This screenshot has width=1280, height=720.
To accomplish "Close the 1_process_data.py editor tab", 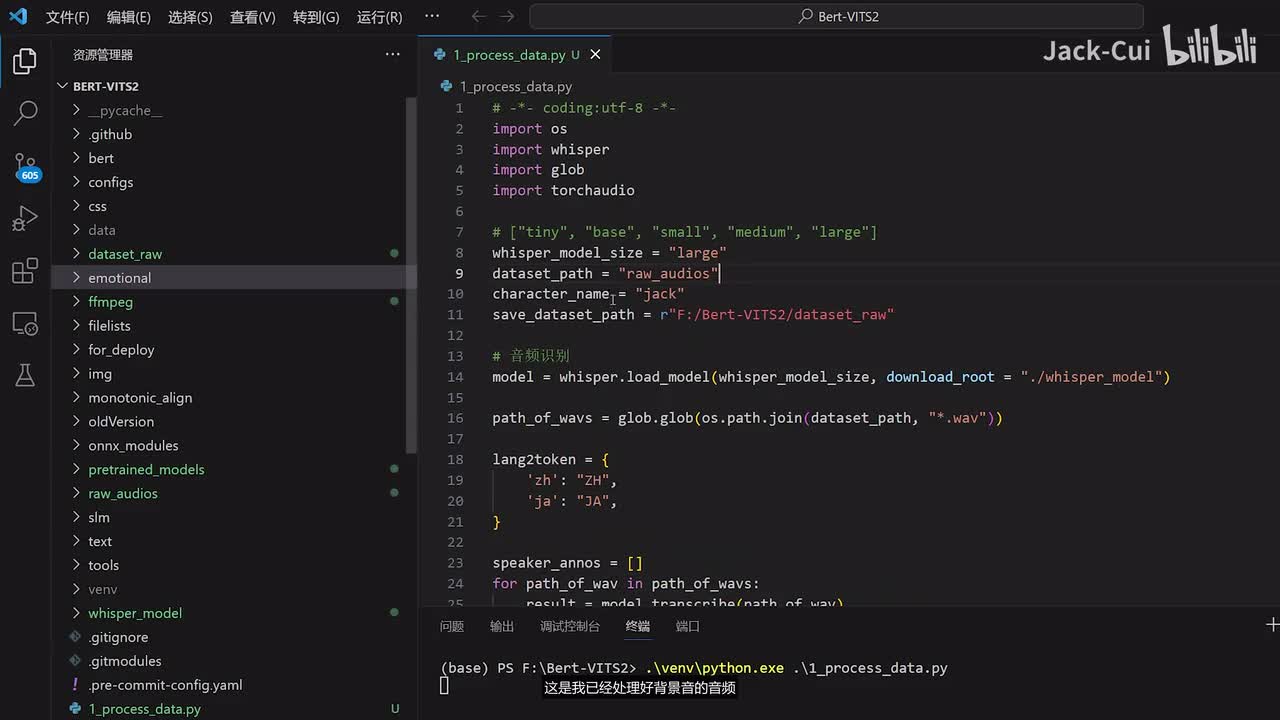I will (x=595, y=55).
